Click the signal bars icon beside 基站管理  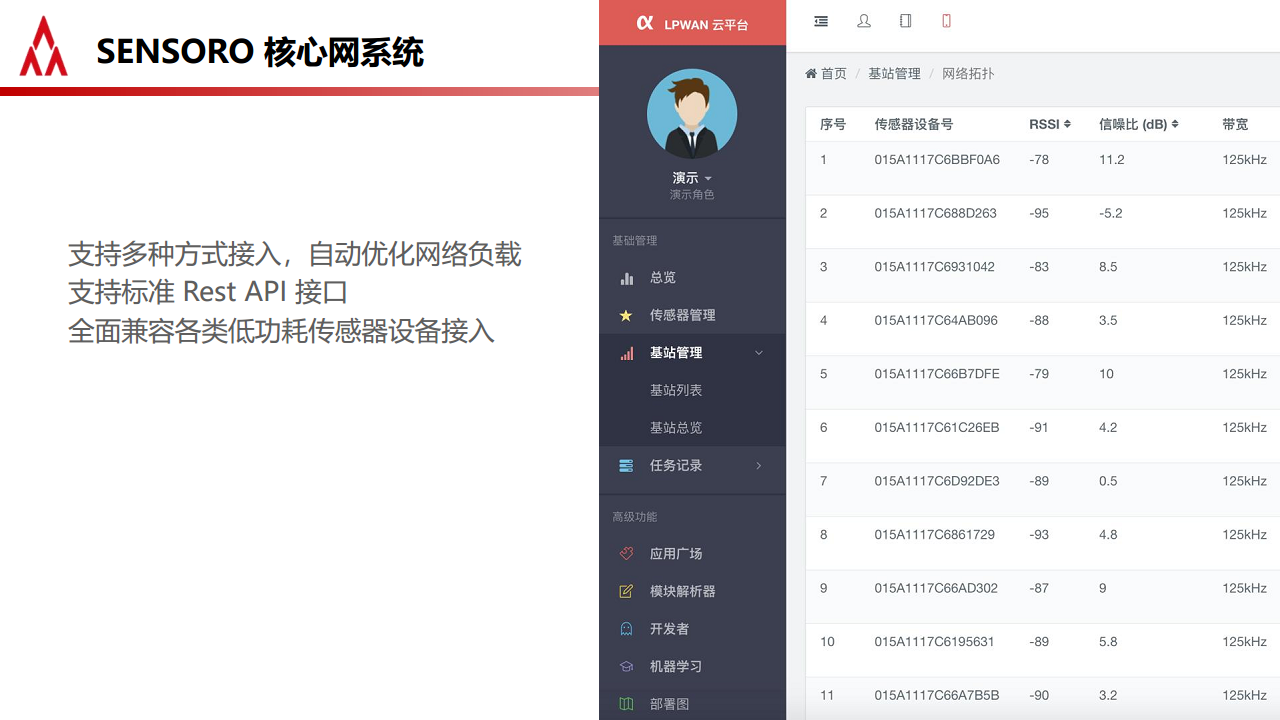tap(627, 353)
